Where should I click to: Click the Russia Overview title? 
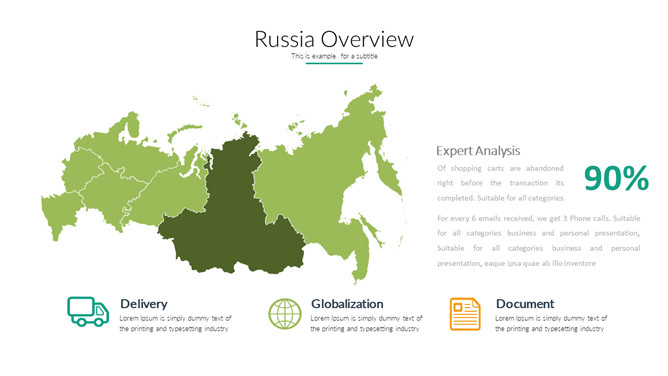click(334, 39)
